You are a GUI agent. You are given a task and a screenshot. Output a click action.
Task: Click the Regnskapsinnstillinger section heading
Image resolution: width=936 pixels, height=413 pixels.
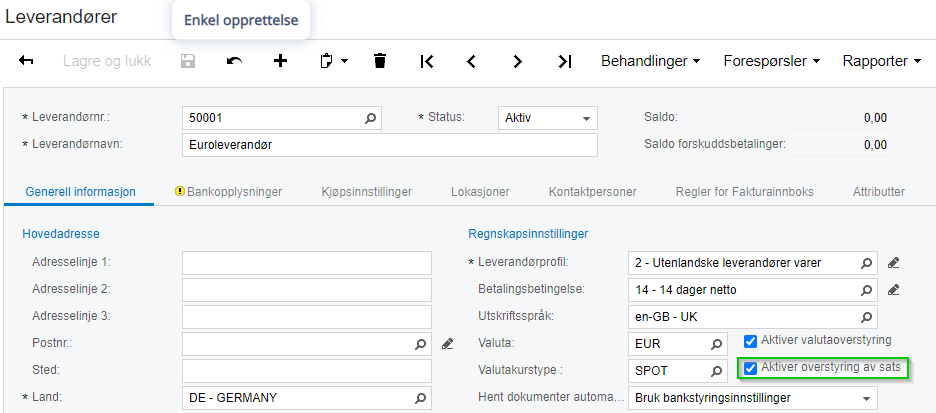click(x=528, y=234)
